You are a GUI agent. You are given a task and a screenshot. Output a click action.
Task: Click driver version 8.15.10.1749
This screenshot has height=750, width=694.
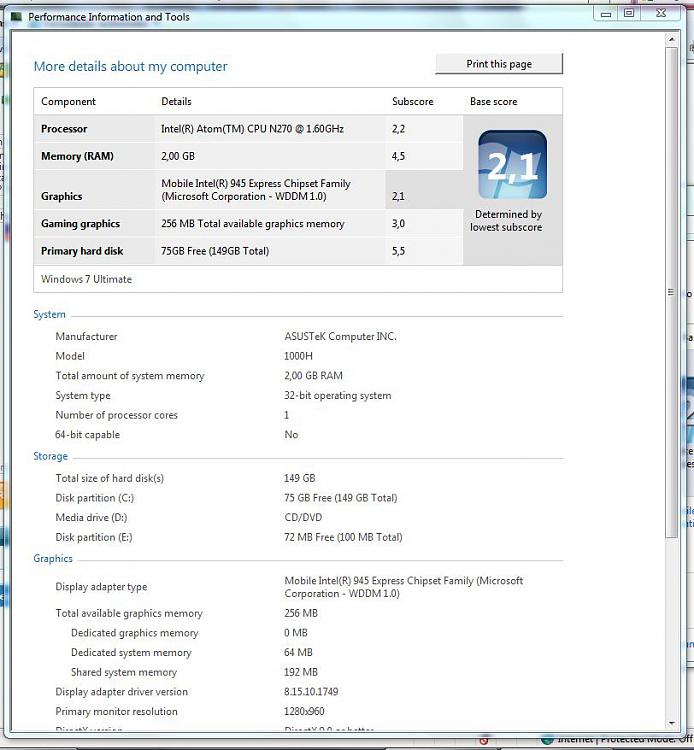coord(311,692)
